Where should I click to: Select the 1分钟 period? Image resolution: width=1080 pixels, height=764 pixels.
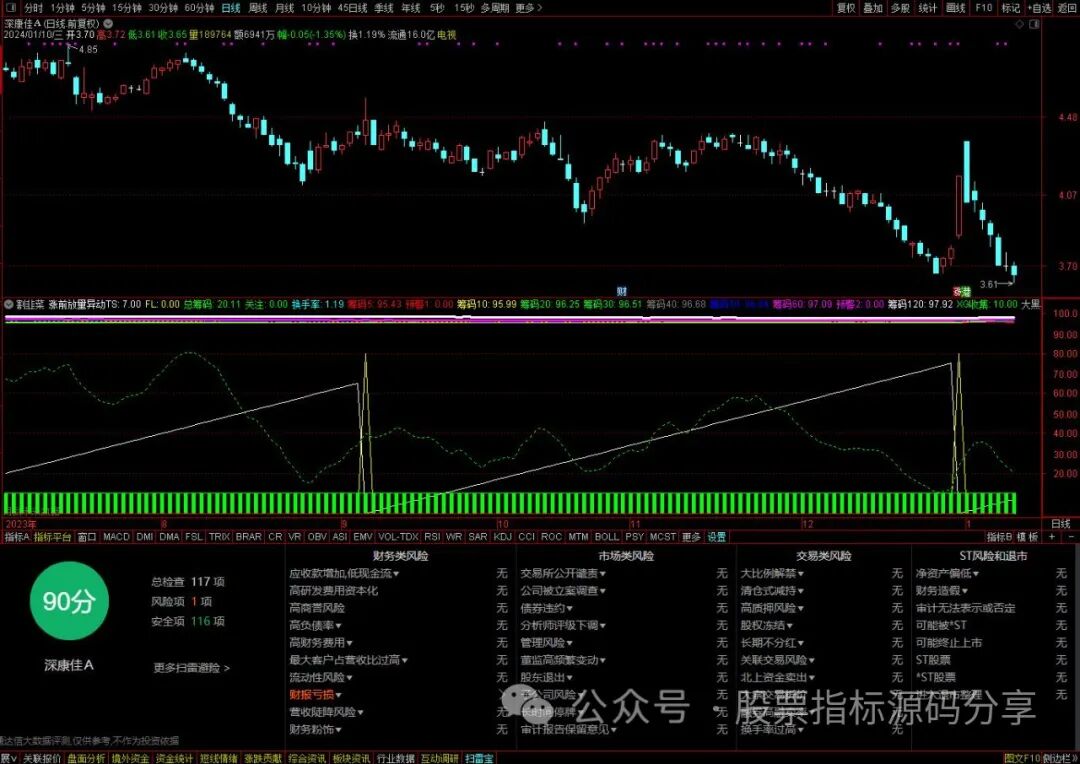pyautogui.click(x=62, y=8)
